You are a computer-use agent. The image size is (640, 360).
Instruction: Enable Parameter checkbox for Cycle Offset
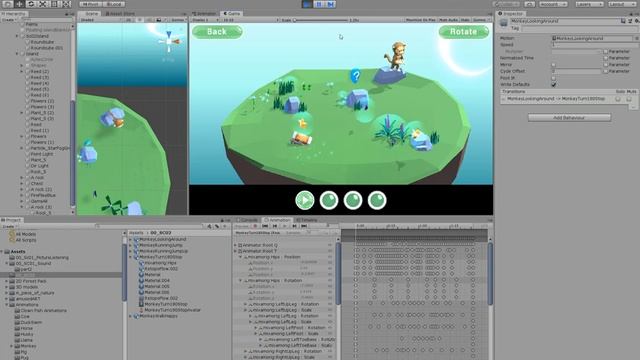click(x=606, y=71)
